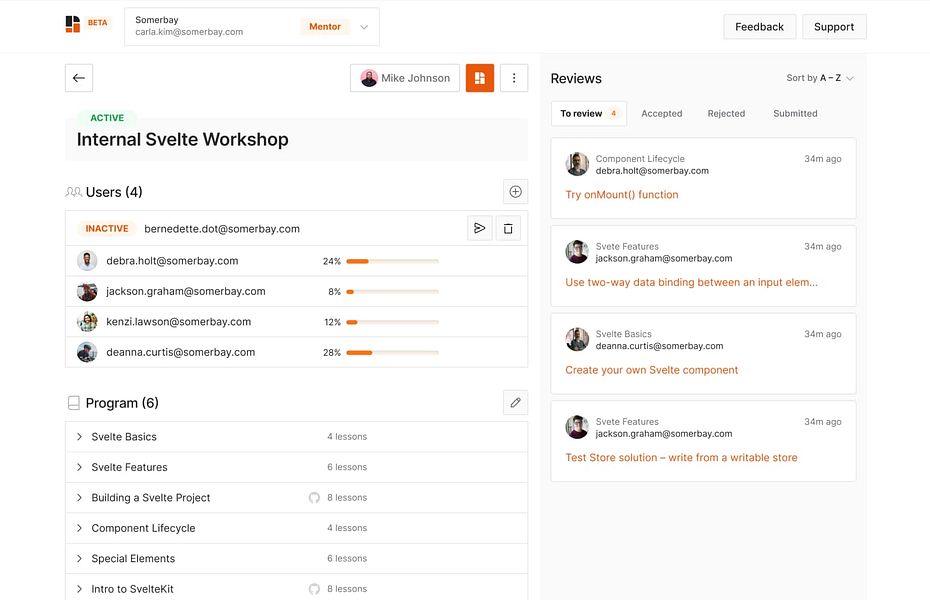This screenshot has width=930, height=600.
Task: Switch to the Accepted tab
Action: coord(661,113)
